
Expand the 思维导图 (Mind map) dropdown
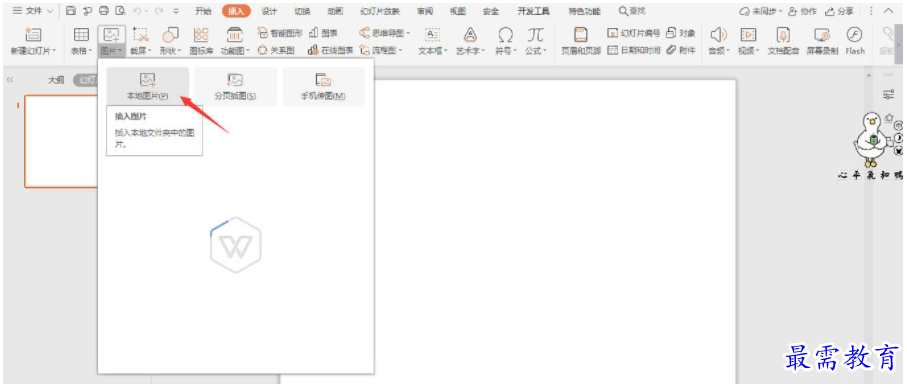[x=408, y=34]
